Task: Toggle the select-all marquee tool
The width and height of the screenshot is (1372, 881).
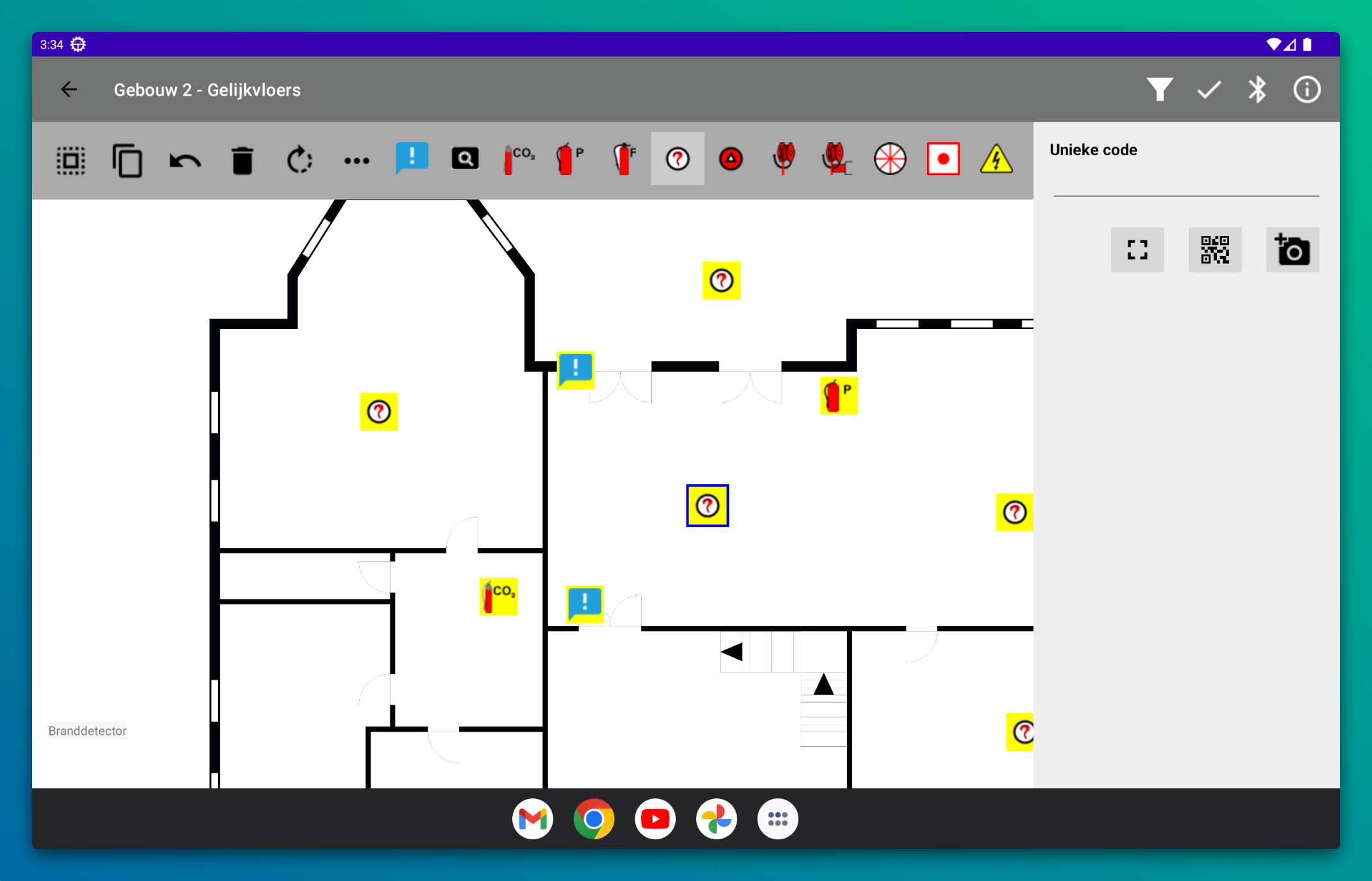Action: point(71,160)
